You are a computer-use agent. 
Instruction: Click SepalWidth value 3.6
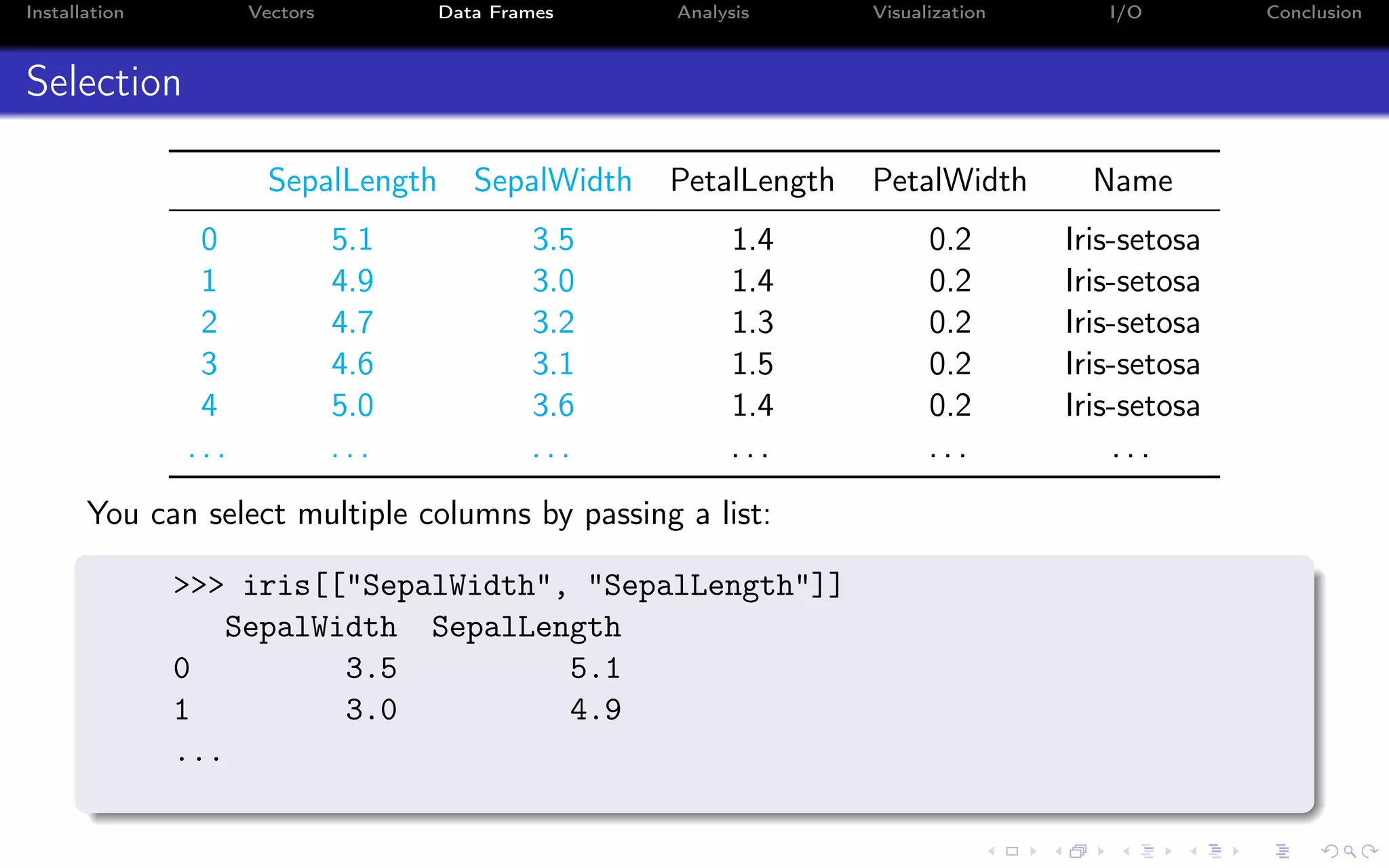point(553,406)
